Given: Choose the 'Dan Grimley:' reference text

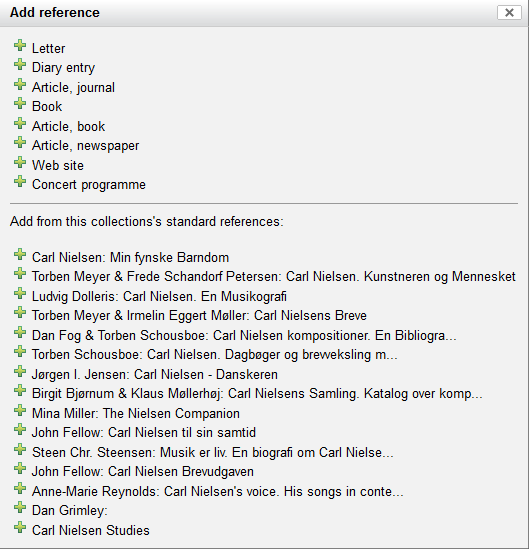Looking at the screenshot, I should tap(70, 510).
